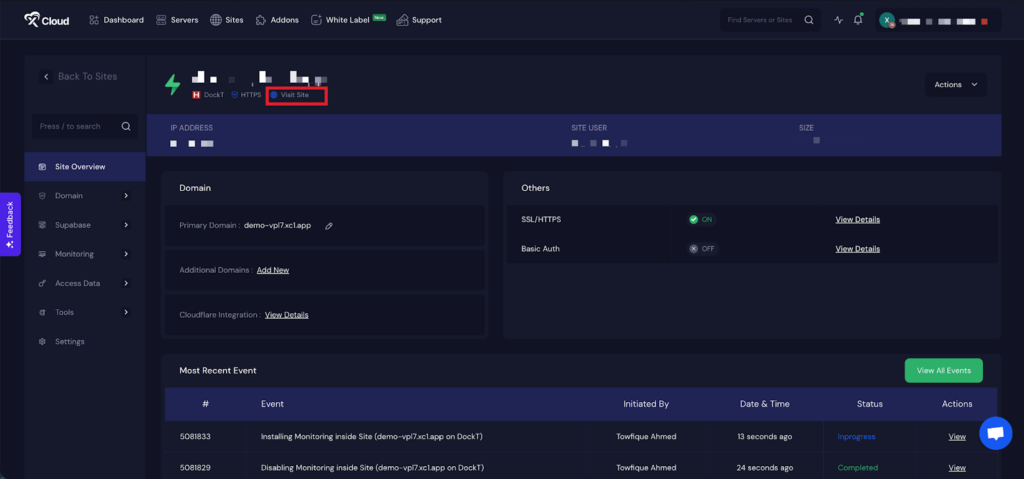The image size is (1024, 479).
Task: Open the Actions dropdown
Action: coord(955,85)
